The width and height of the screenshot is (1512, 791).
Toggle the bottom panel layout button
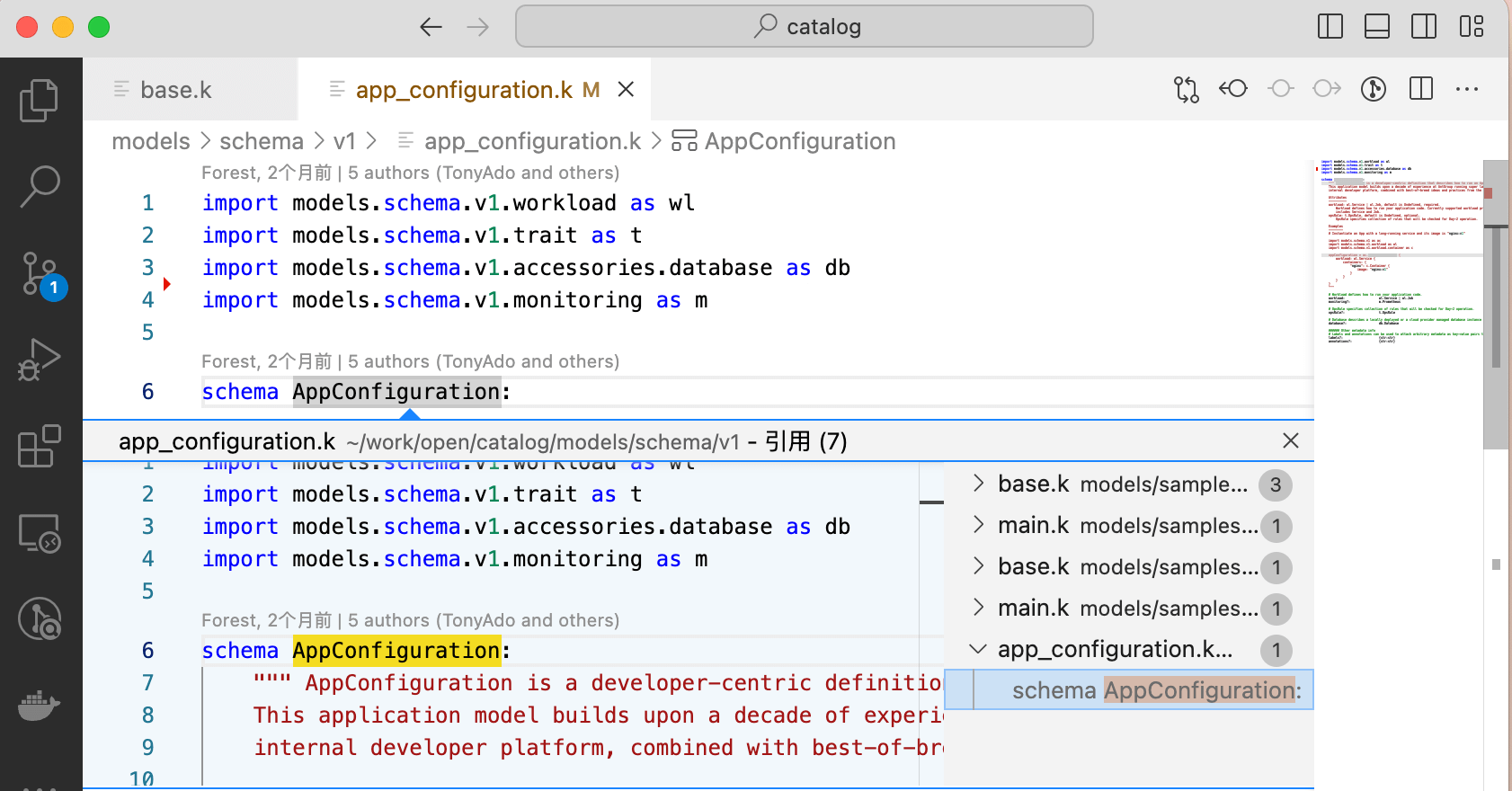coord(1376,27)
